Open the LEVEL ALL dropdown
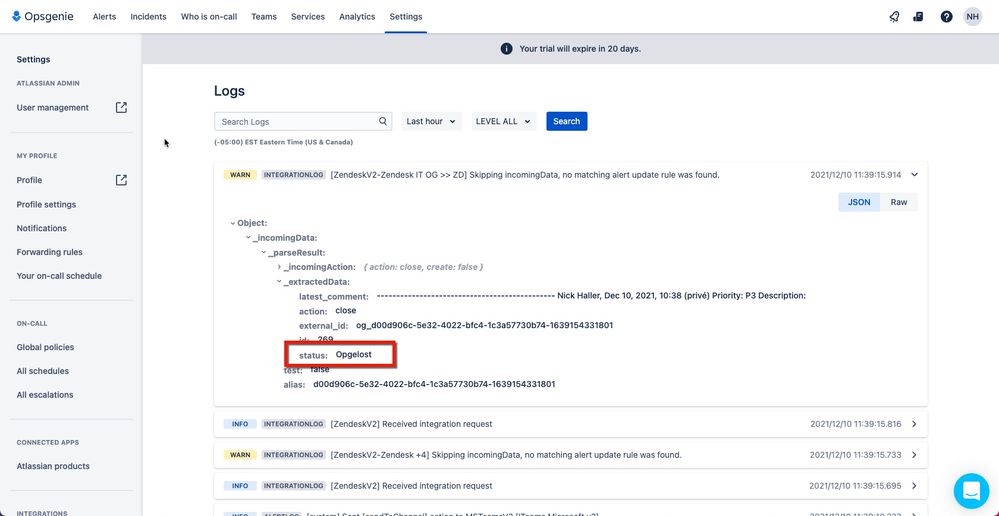This screenshot has width=999, height=516. click(503, 121)
